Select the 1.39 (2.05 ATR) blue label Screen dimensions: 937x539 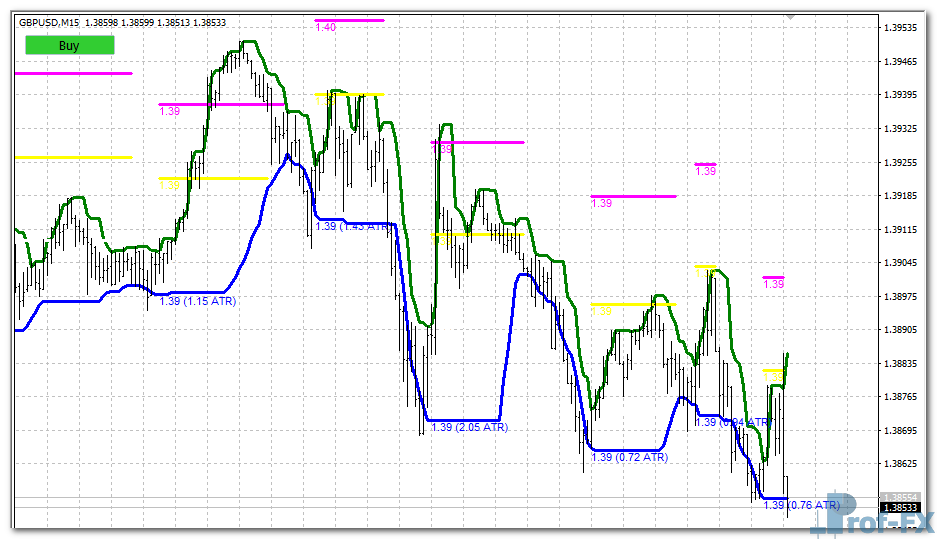click(x=470, y=427)
